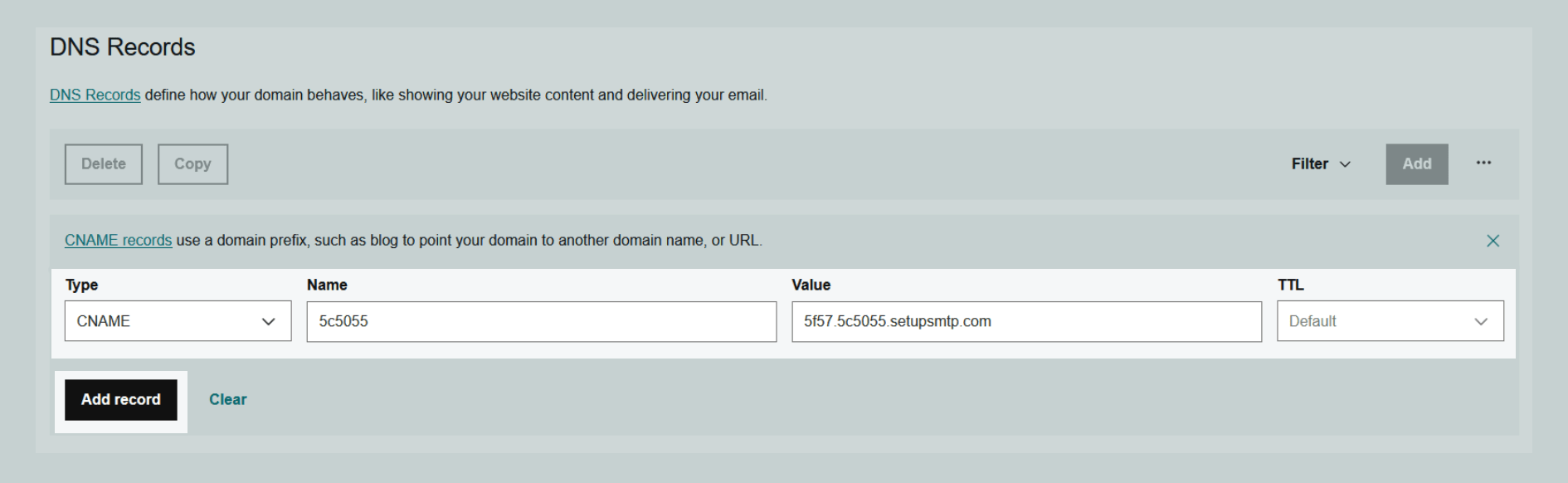Focus the Name field containing 5c5055
1568x483 pixels.
(x=541, y=321)
